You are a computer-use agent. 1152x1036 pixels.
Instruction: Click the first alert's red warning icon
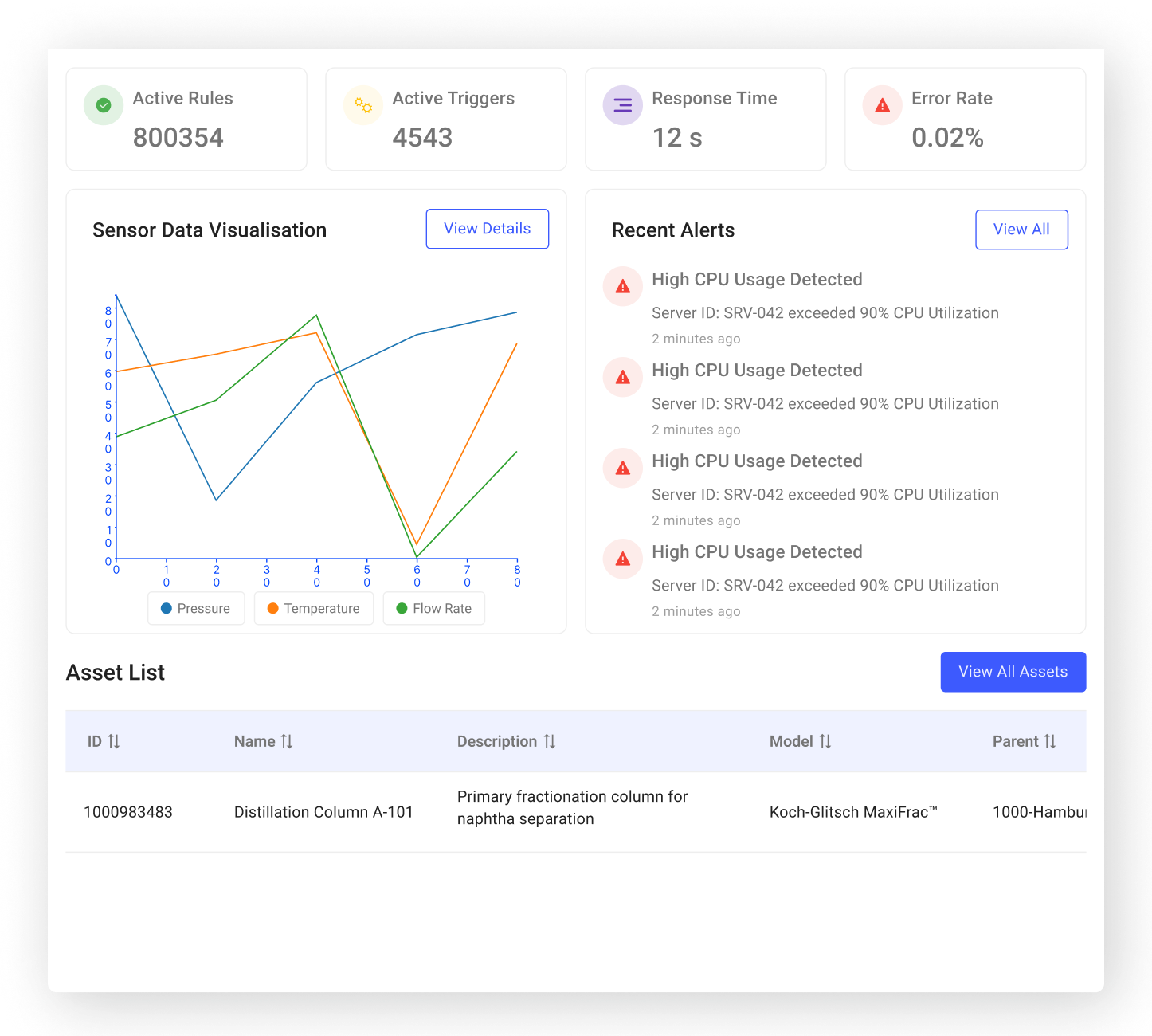[623, 287]
